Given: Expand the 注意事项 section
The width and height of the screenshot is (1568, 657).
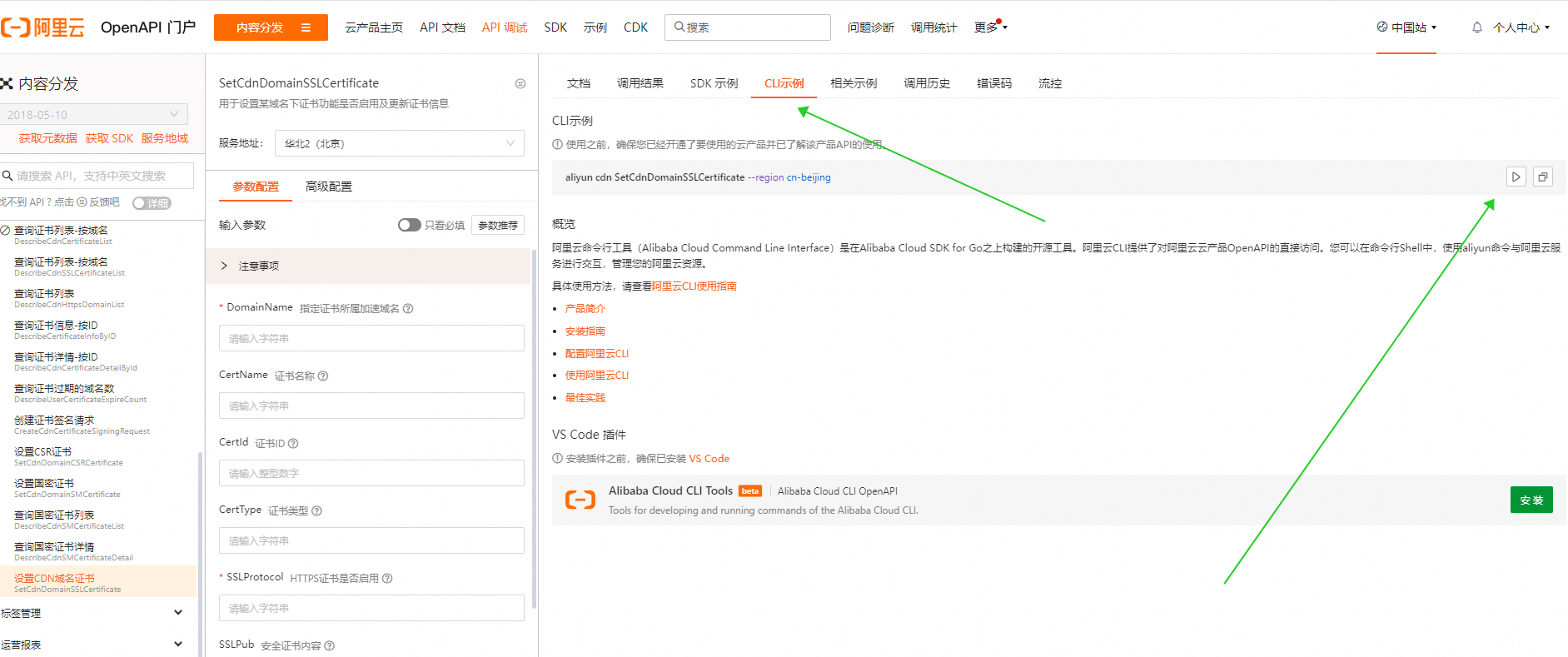Looking at the screenshot, I should tap(367, 266).
